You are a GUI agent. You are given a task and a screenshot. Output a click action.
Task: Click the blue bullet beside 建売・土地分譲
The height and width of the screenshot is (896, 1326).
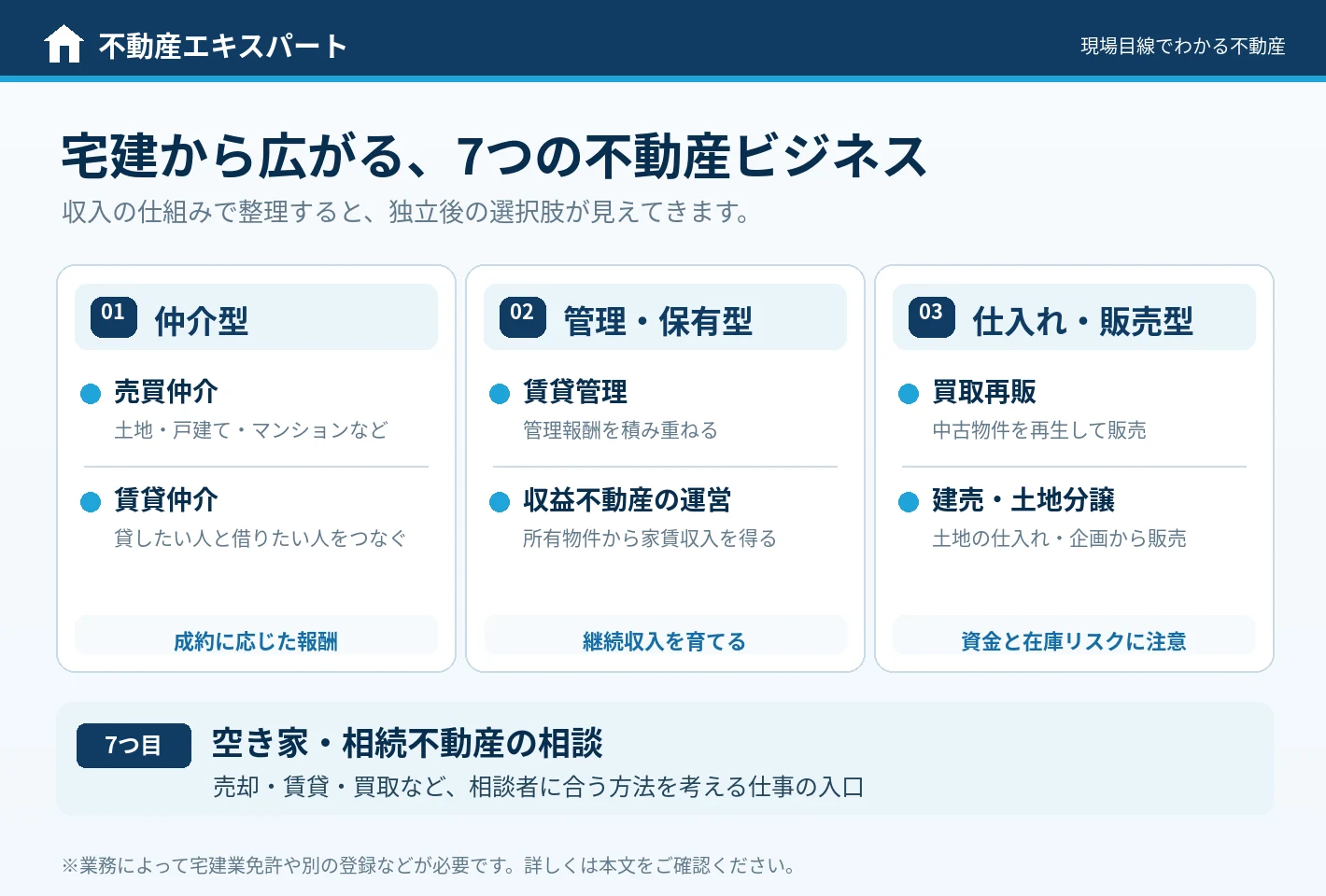[909, 502]
